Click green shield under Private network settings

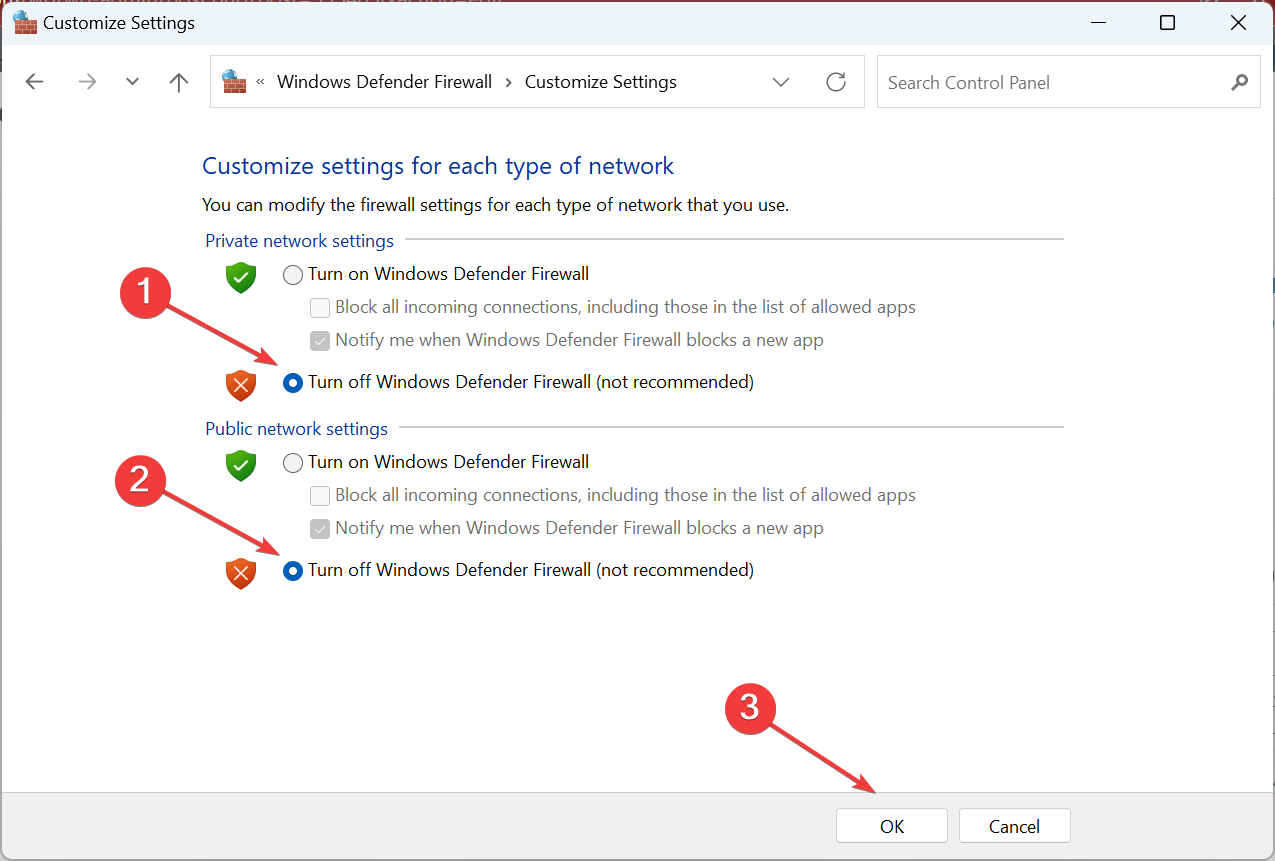click(241, 277)
